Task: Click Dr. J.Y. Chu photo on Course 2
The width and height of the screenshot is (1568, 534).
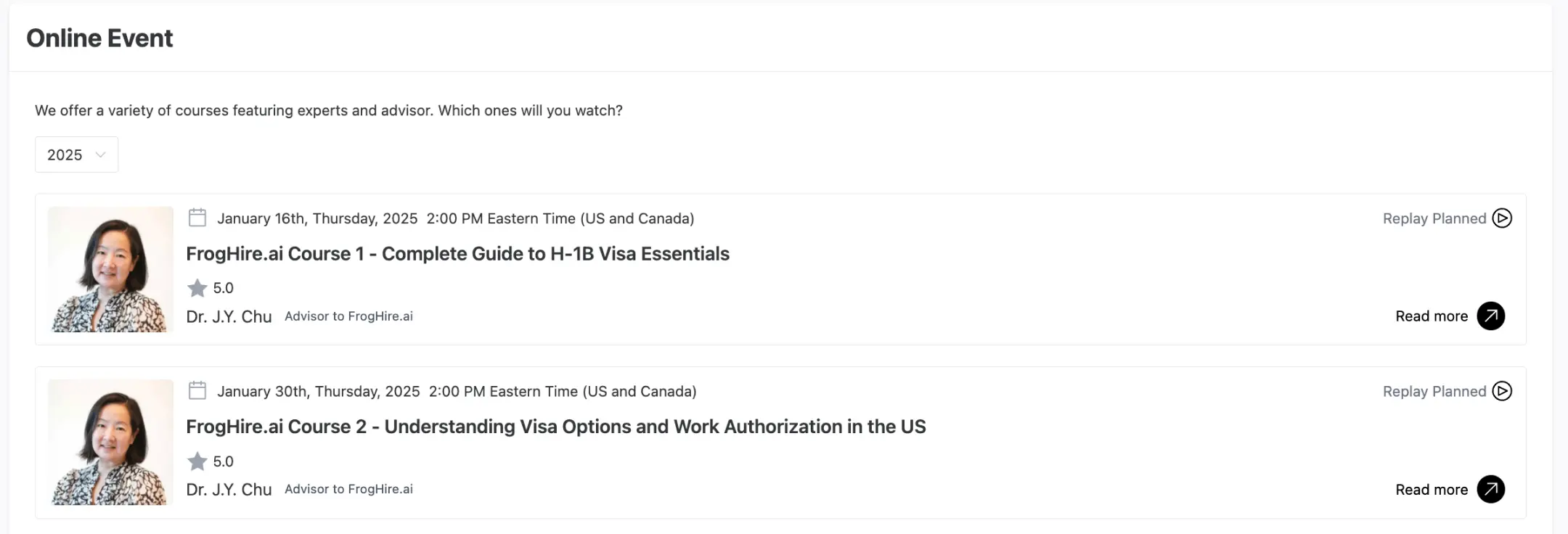Action: point(111,442)
